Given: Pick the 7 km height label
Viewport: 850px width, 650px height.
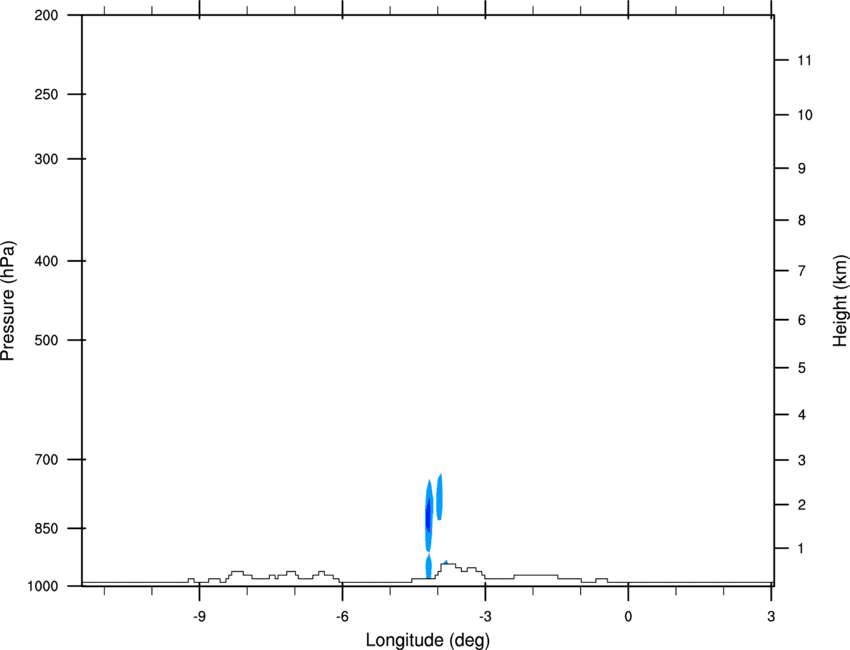Looking at the screenshot, I should coord(802,271).
